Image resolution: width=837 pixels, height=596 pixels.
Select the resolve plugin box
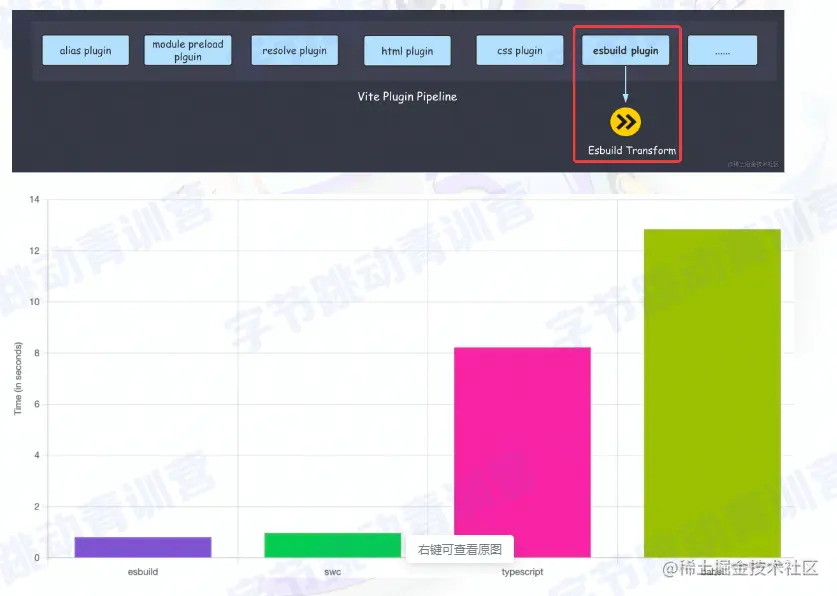(x=295, y=51)
